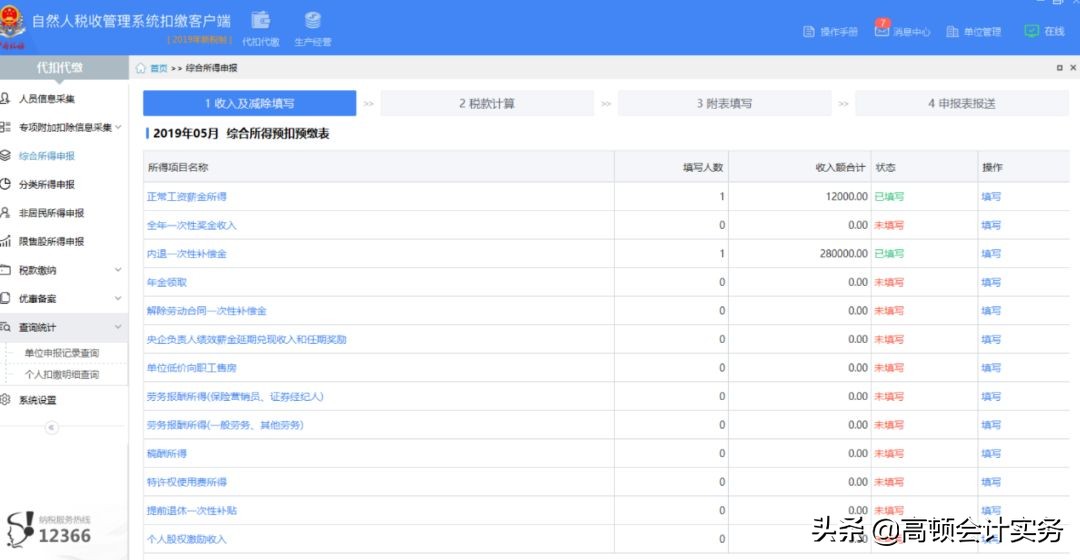Viewport: 1080px width, 560px height.
Task: Open 个人股权激励收入 item link
Action: (187, 539)
